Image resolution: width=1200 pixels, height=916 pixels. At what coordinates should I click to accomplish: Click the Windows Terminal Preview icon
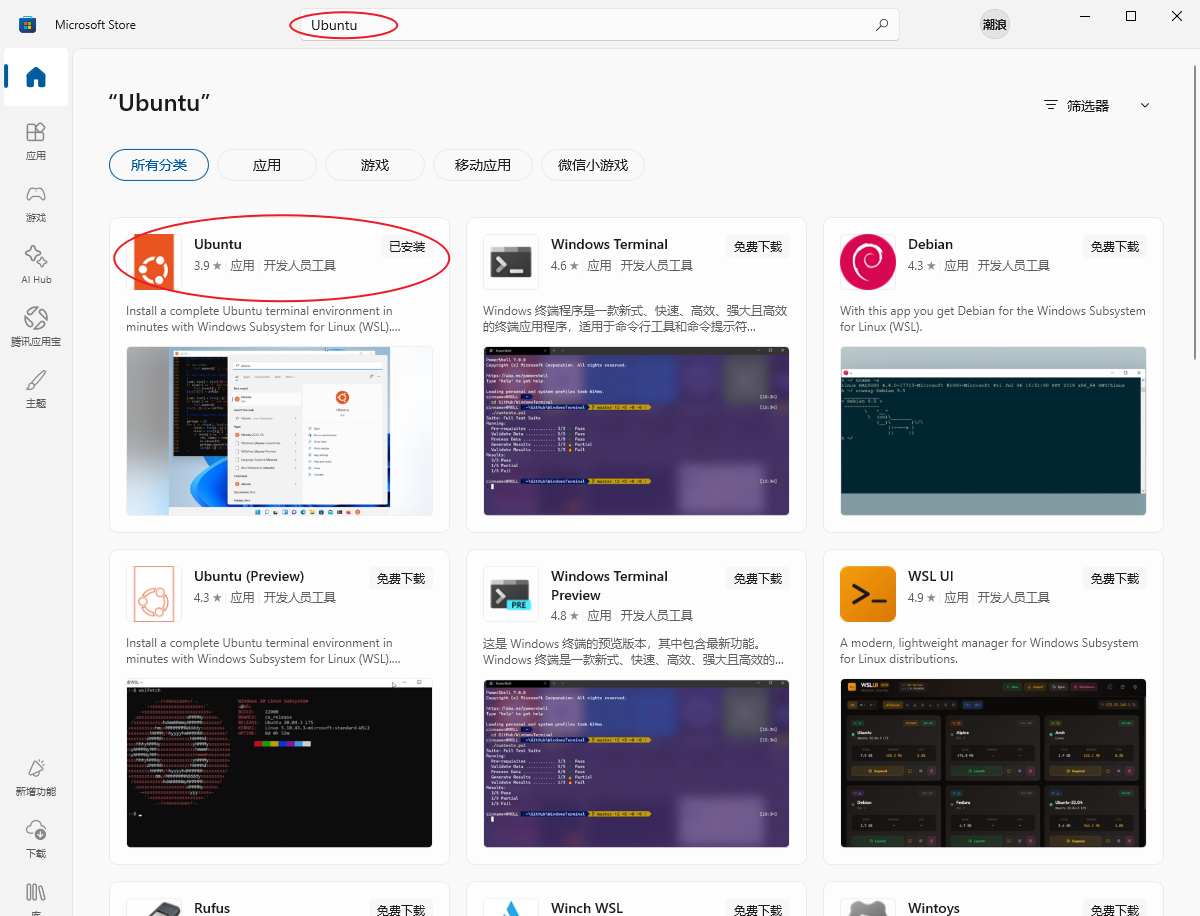[511, 594]
